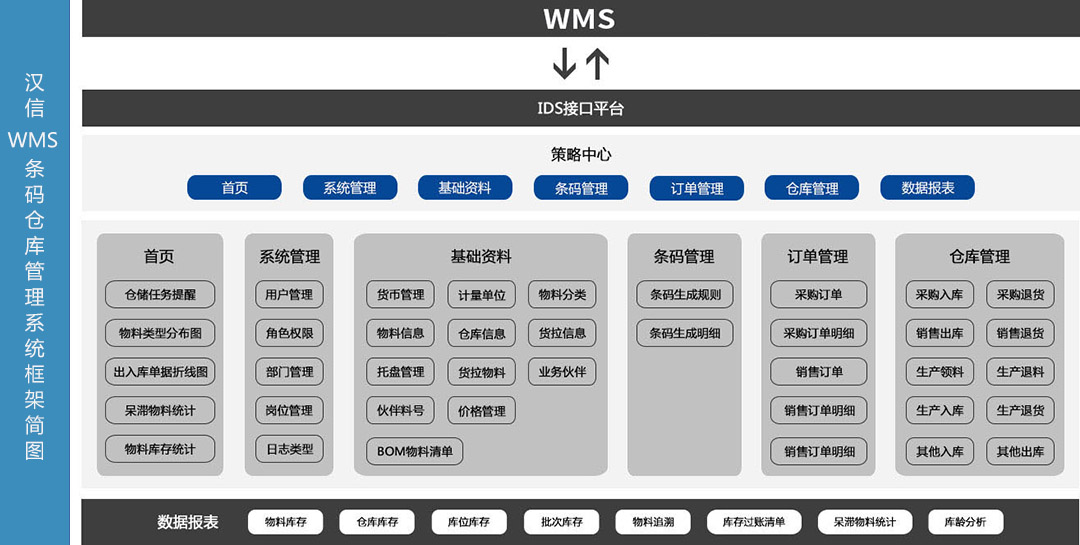This screenshot has height=545, width=1080.
Task: Open the blue 数据报表 tab
Action: (x=927, y=187)
